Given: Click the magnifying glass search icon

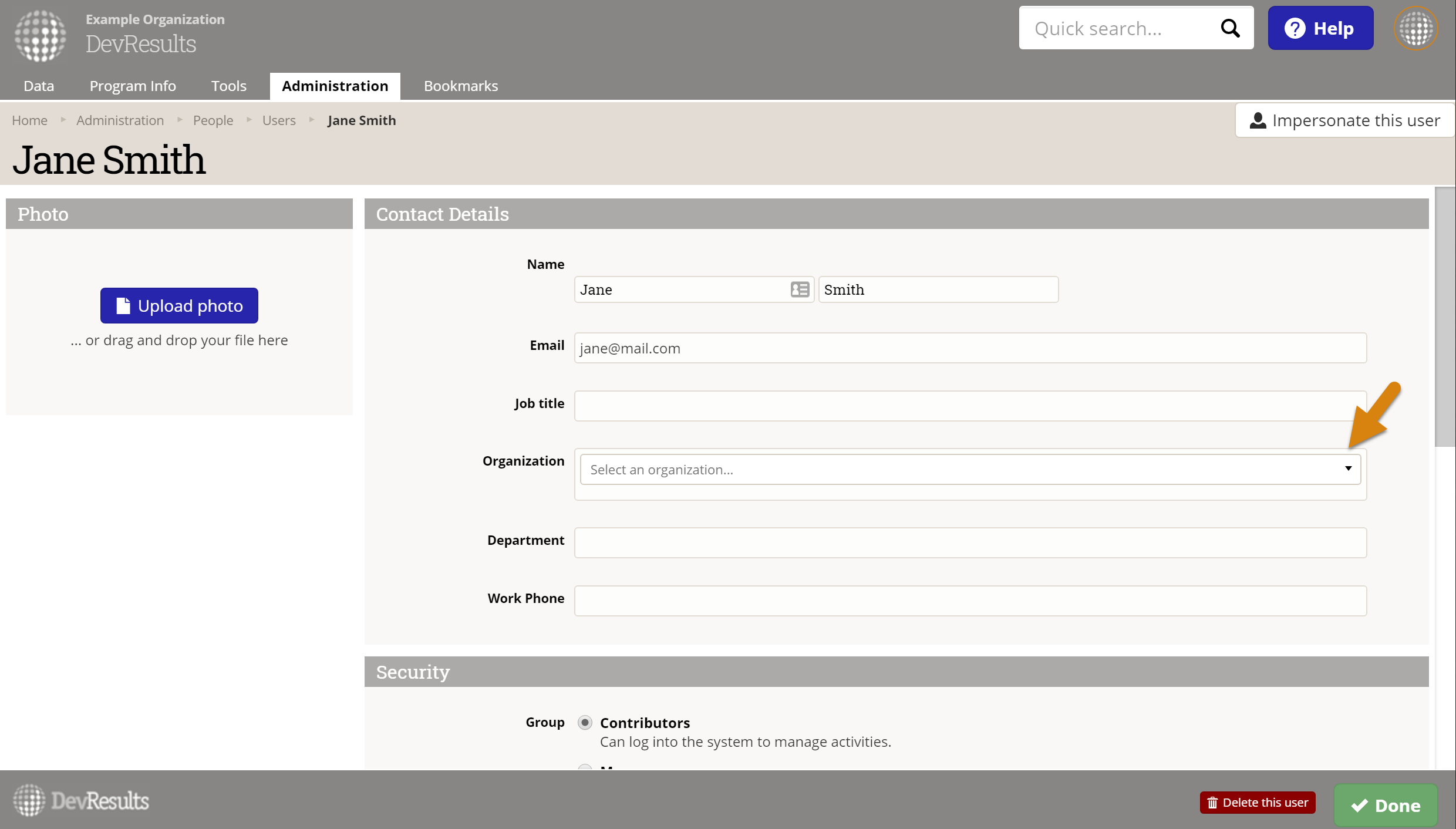Looking at the screenshot, I should [1230, 28].
